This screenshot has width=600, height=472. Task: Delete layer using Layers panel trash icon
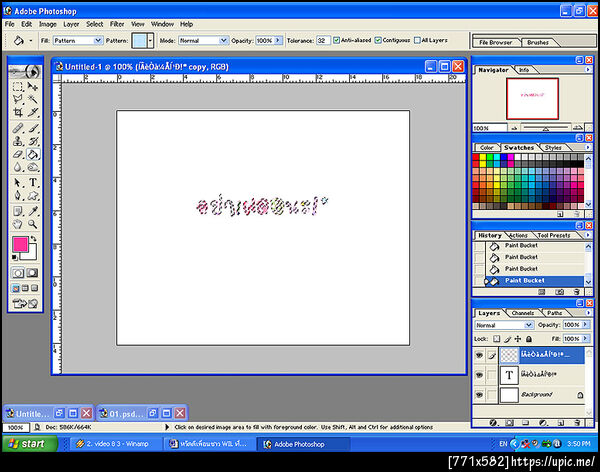point(577,423)
